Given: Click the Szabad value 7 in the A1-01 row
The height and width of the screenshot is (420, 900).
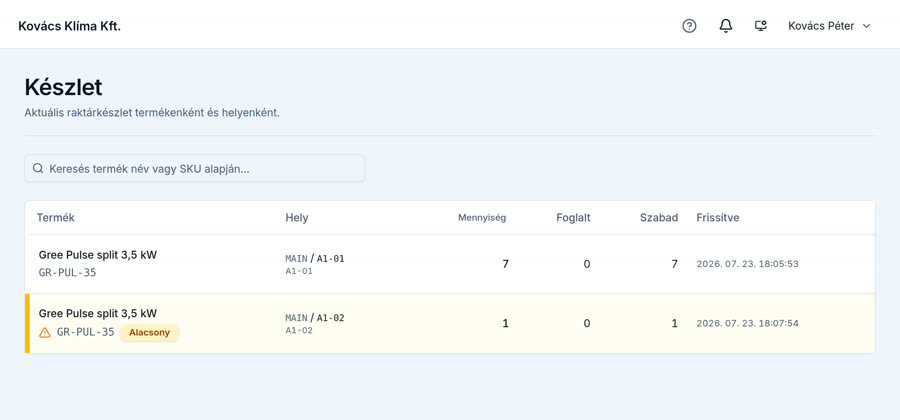Looking at the screenshot, I should coord(674,264).
